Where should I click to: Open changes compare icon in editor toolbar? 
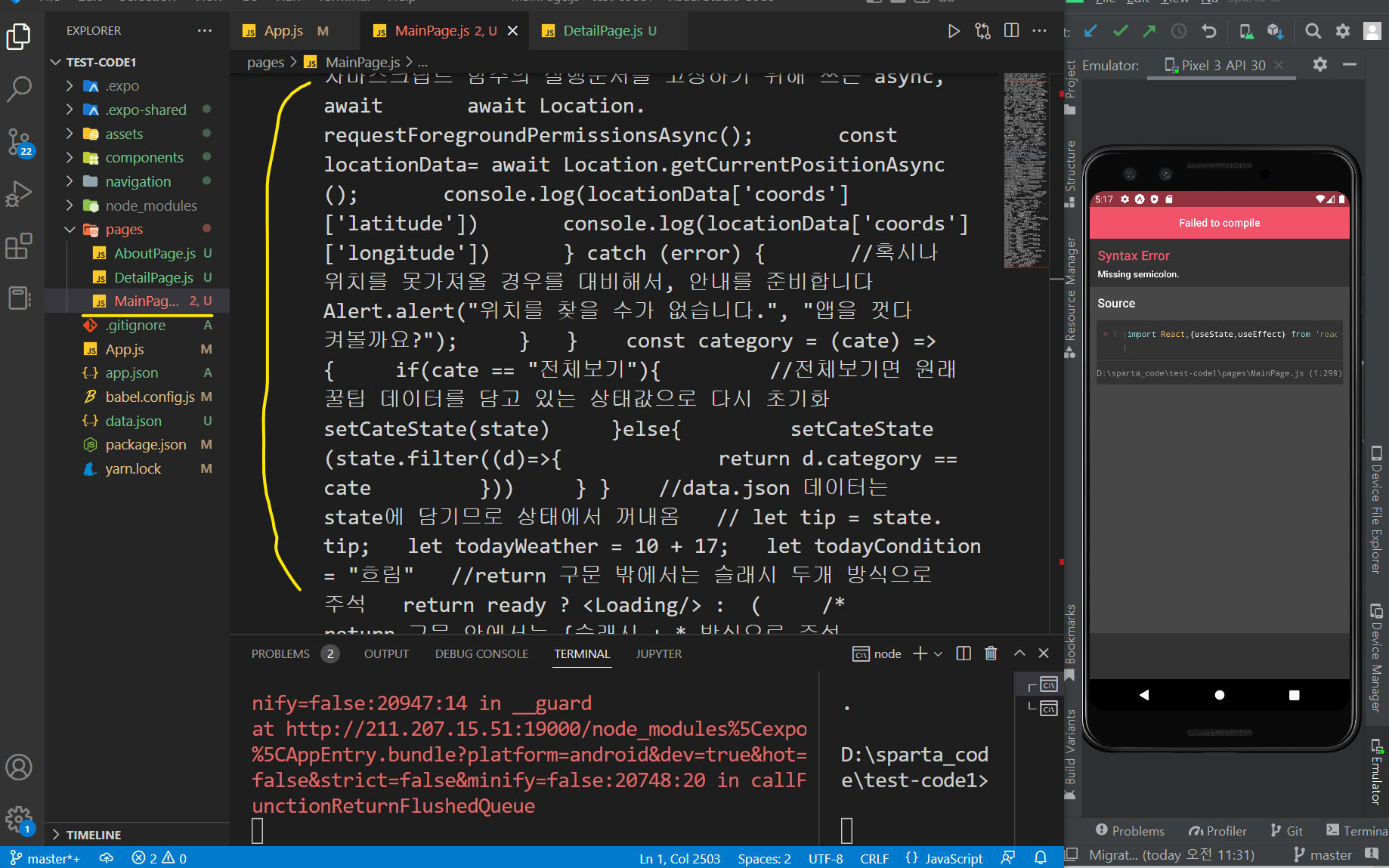coord(982,31)
